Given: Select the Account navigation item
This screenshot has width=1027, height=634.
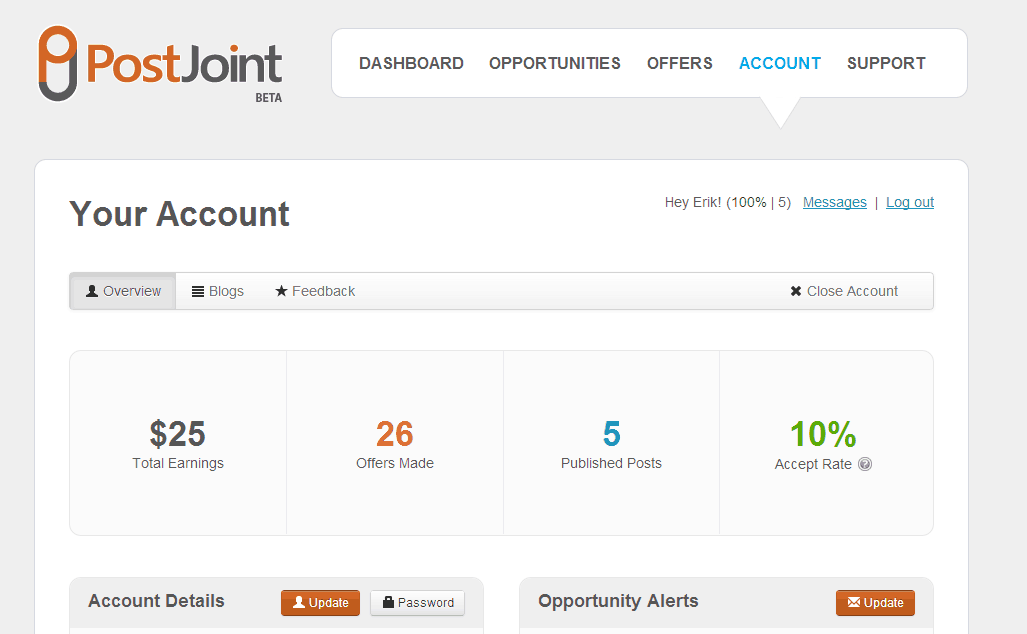Looking at the screenshot, I should point(780,64).
